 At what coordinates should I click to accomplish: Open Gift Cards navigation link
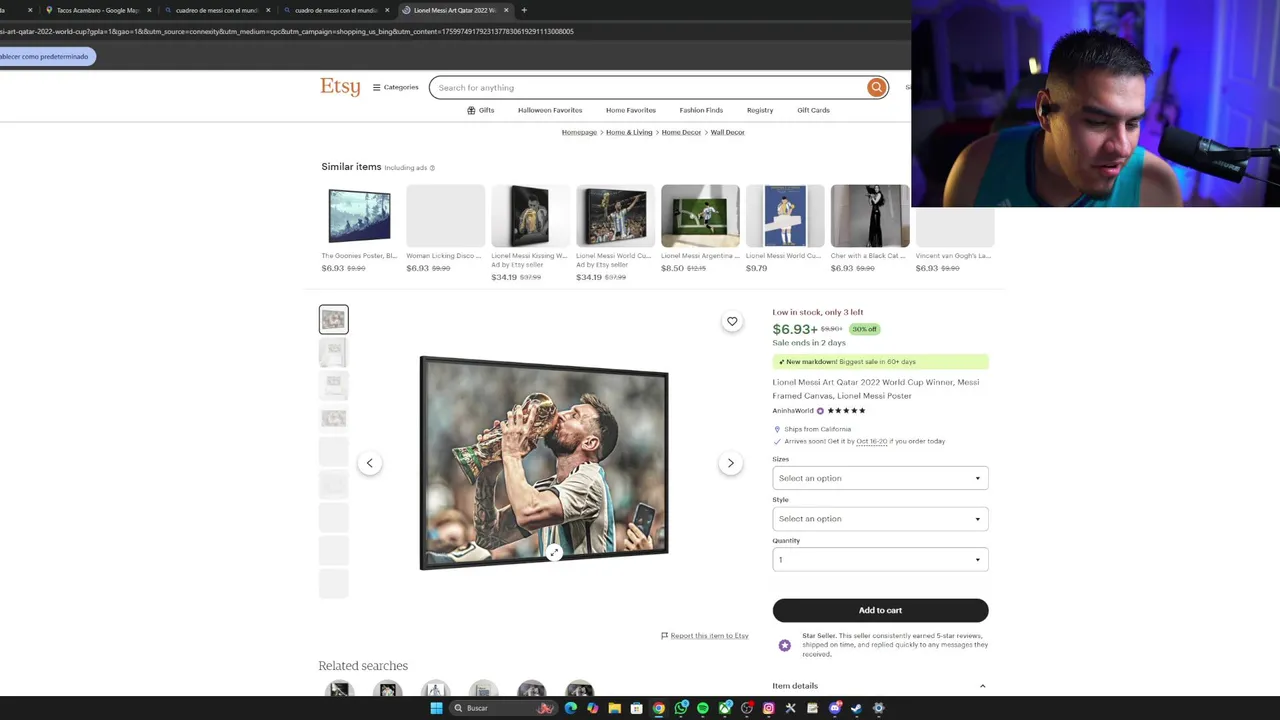(813, 110)
